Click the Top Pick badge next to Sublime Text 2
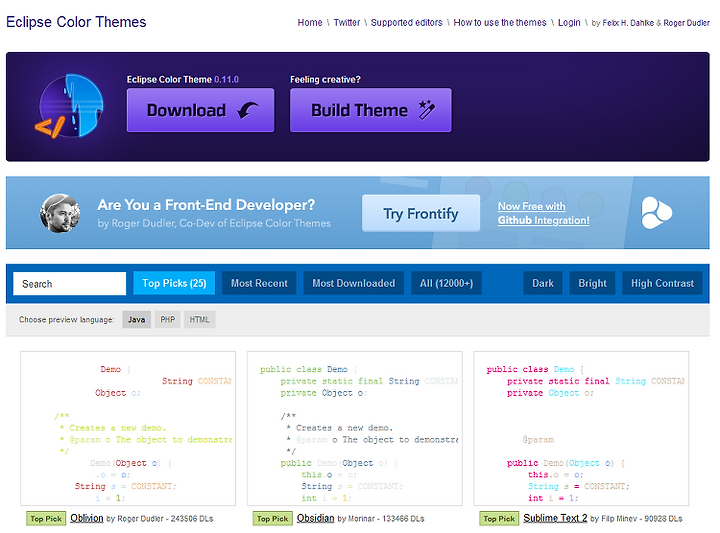Image resolution: width=720 pixels, height=533 pixels. [499, 519]
